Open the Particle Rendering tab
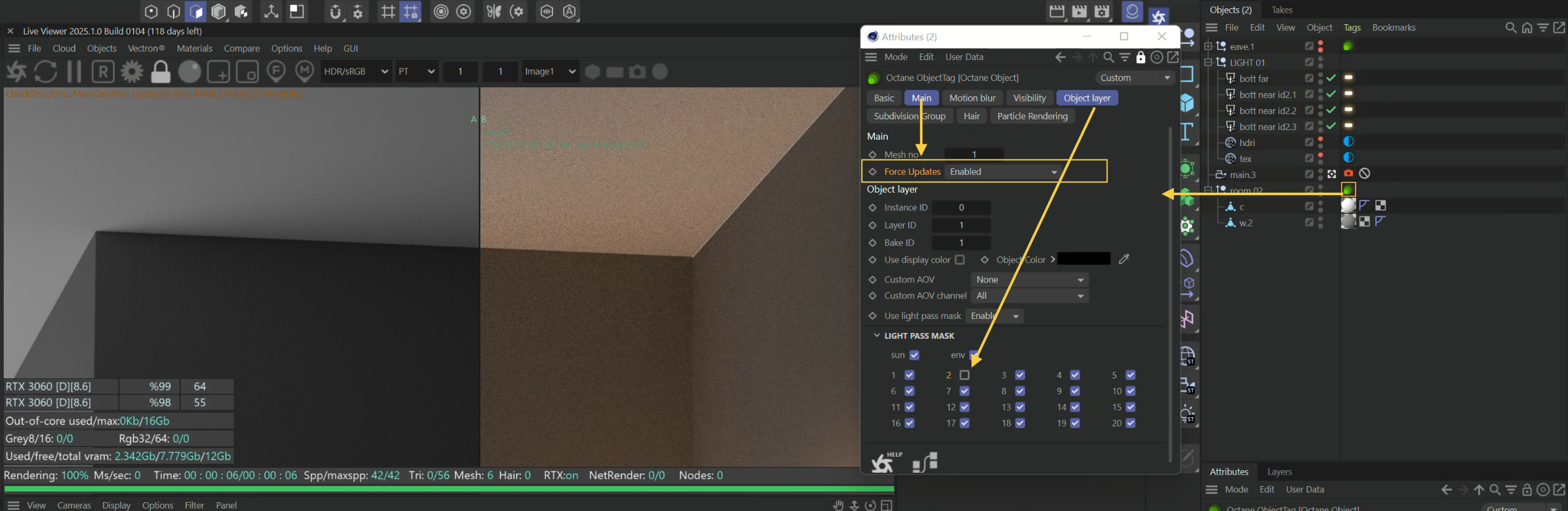The image size is (1568, 511). [1032, 116]
